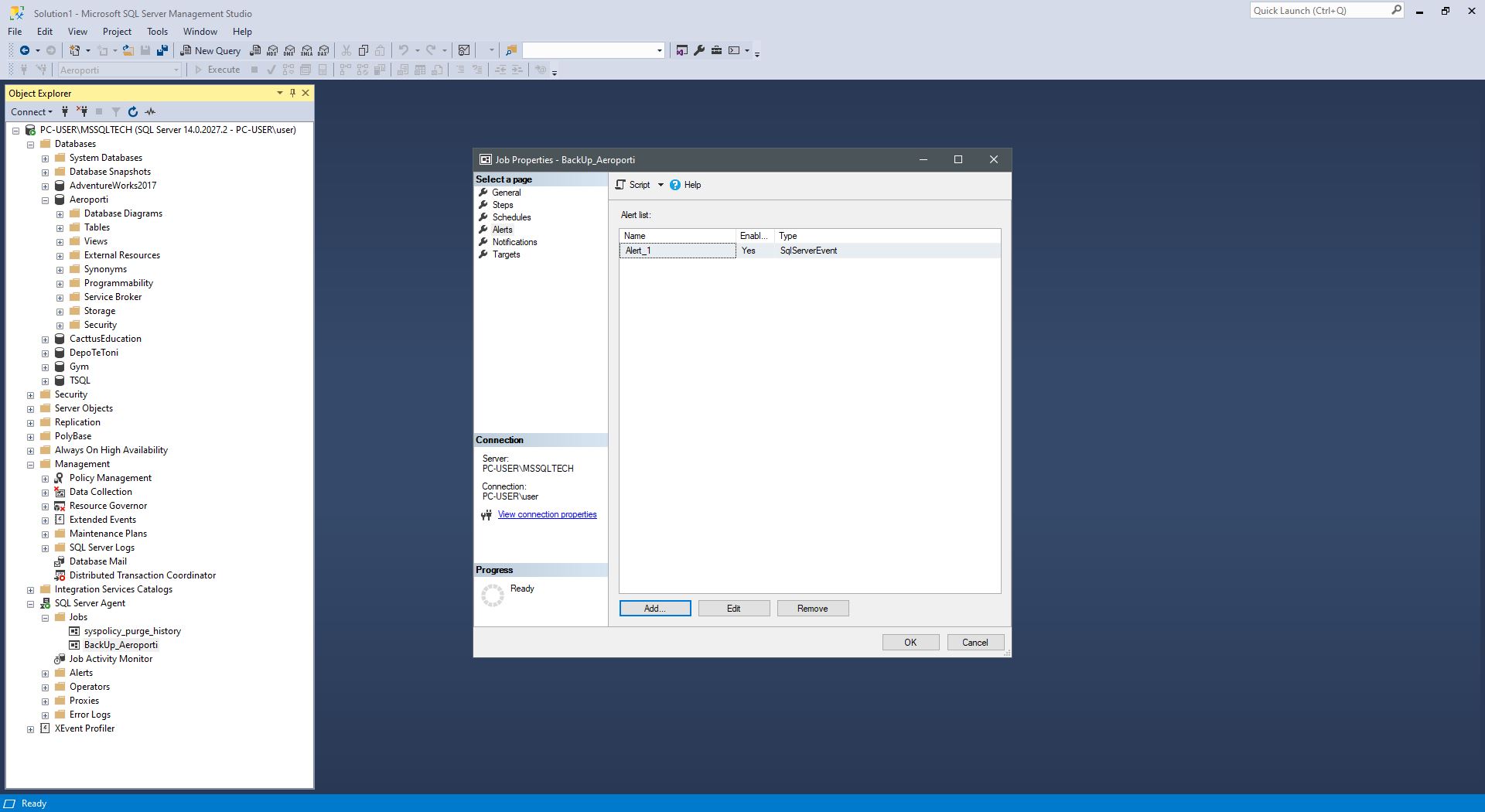Open the Script dropdown arrow
This screenshot has width=1485, height=812.
(661, 185)
